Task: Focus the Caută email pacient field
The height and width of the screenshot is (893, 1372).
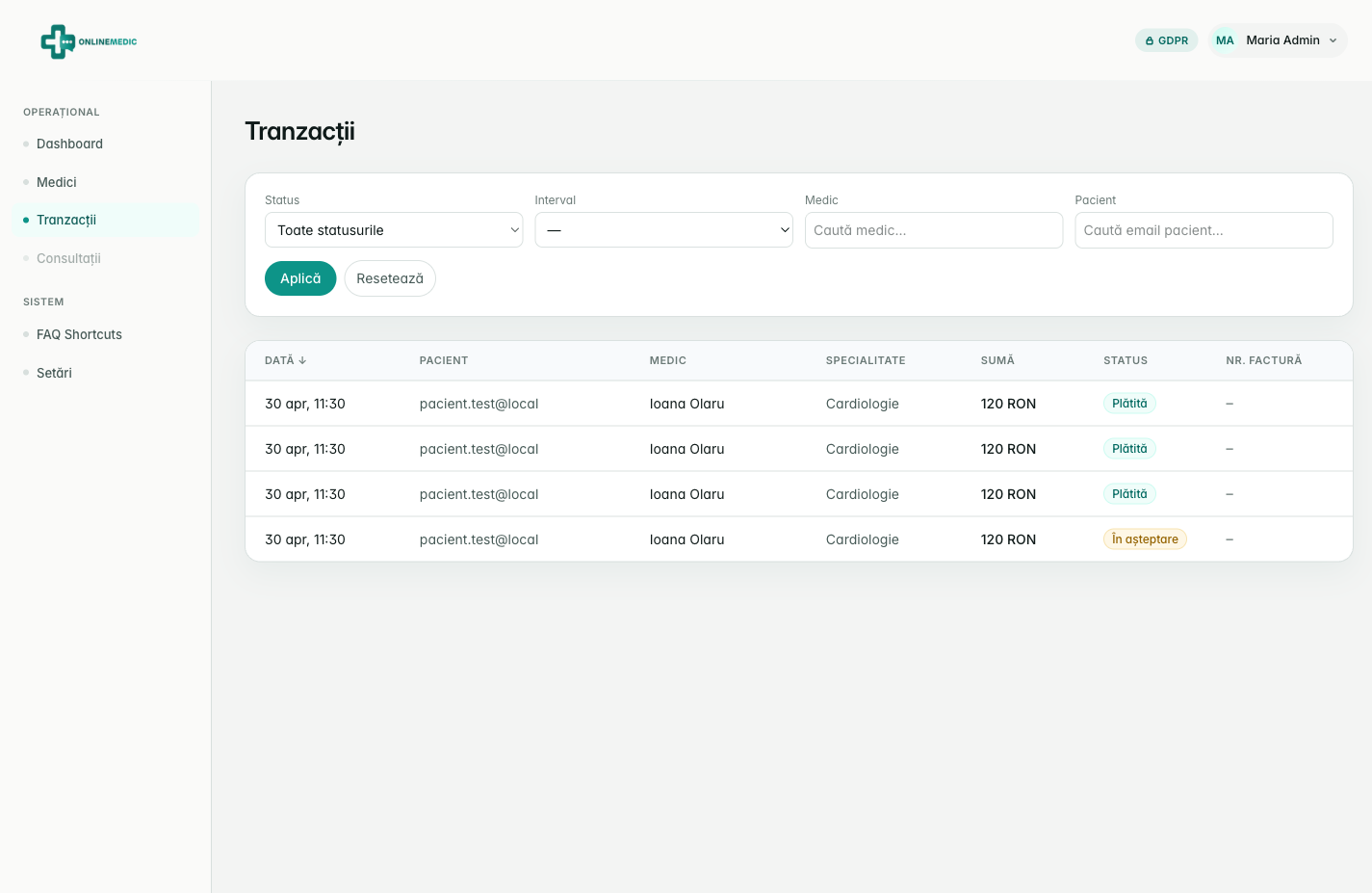Action: pos(1204,230)
